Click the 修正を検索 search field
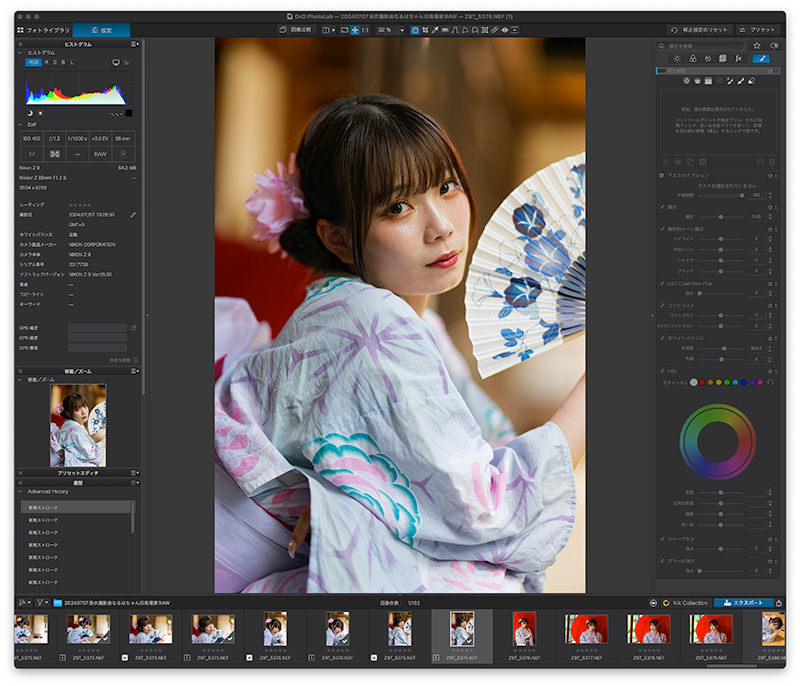The image size is (800, 686). click(x=701, y=46)
